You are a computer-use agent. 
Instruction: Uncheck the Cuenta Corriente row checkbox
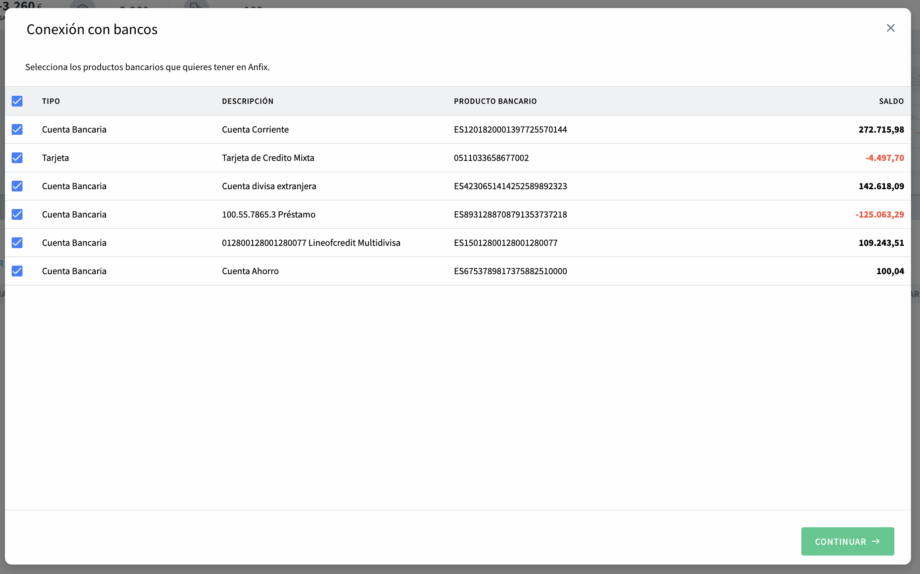pyautogui.click(x=17, y=130)
